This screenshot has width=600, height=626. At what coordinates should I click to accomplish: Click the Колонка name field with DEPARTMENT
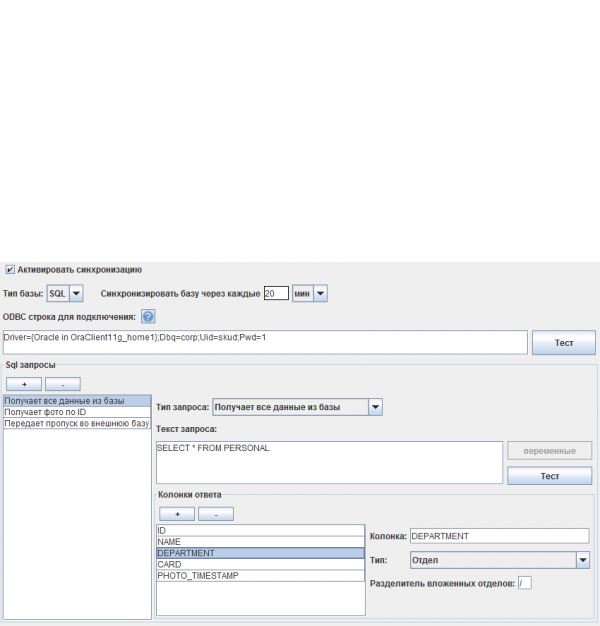click(x=499, y=536)
